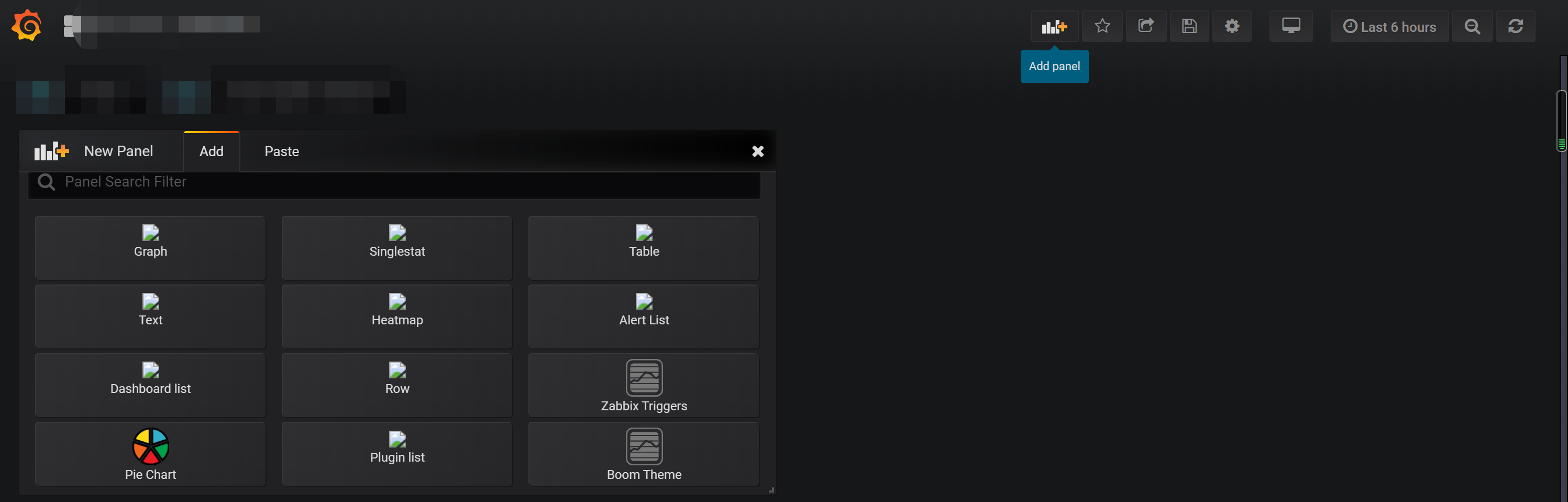Click the Panel Search Filter field
The height and width of the screenshot is (502, 1568).
[394, 181]
